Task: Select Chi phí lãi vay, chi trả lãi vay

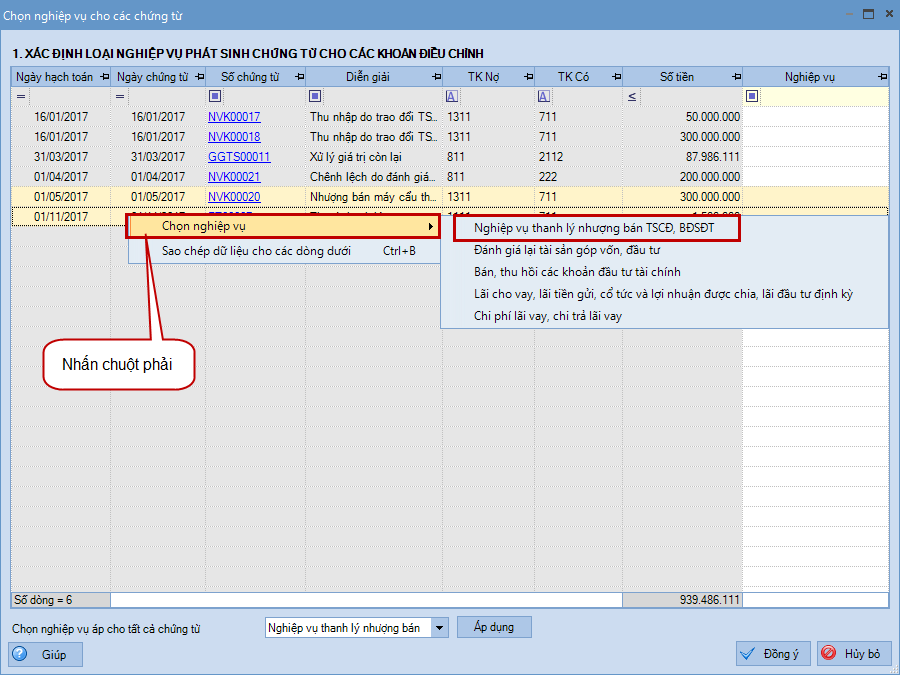Action: pos(562,316)
